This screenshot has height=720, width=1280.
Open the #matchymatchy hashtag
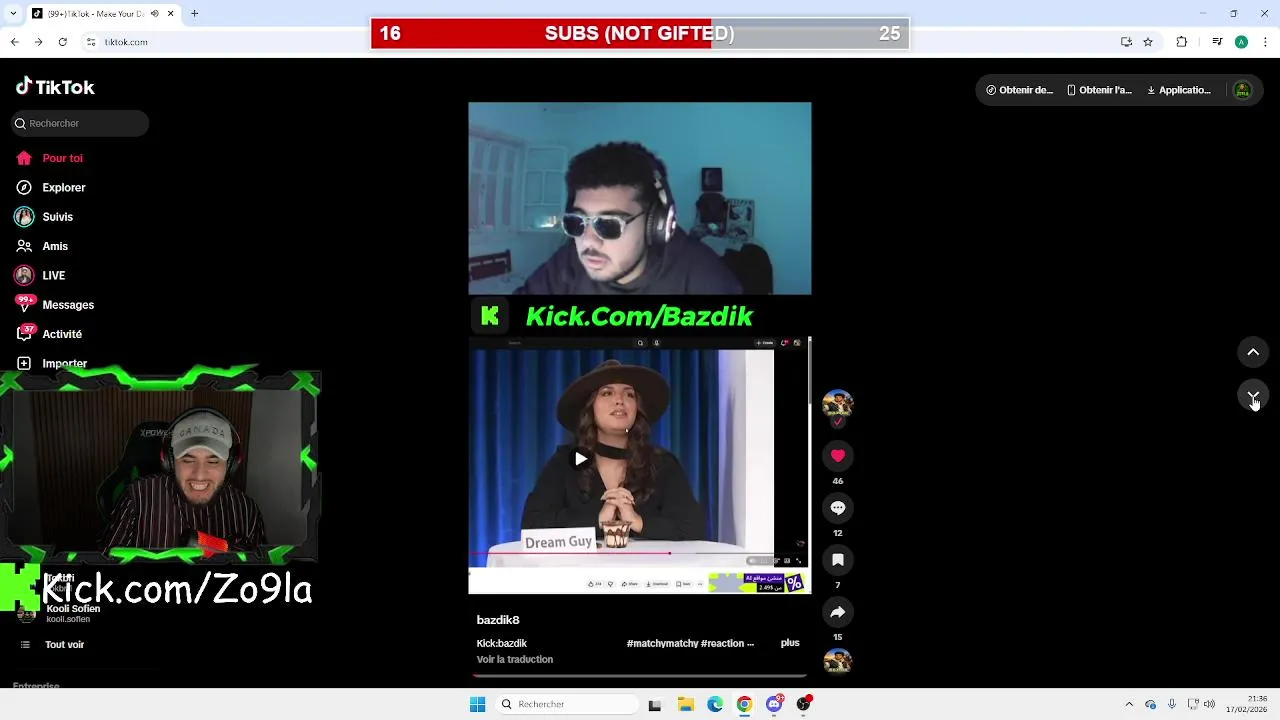(662, 643)
